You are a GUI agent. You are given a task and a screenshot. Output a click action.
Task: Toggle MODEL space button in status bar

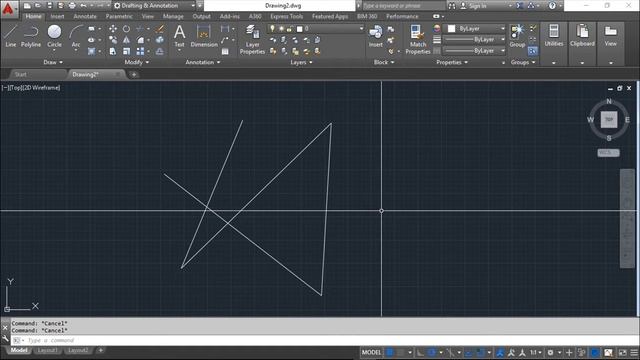coord(371,352)
